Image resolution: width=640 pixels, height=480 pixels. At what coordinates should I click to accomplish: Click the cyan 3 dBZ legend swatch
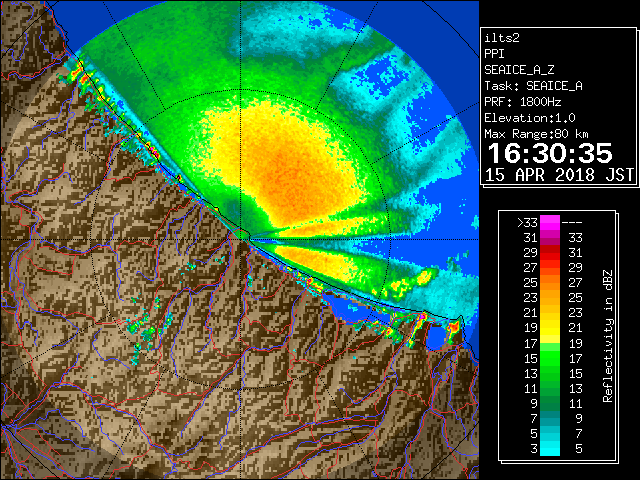[x=550, y=448]
